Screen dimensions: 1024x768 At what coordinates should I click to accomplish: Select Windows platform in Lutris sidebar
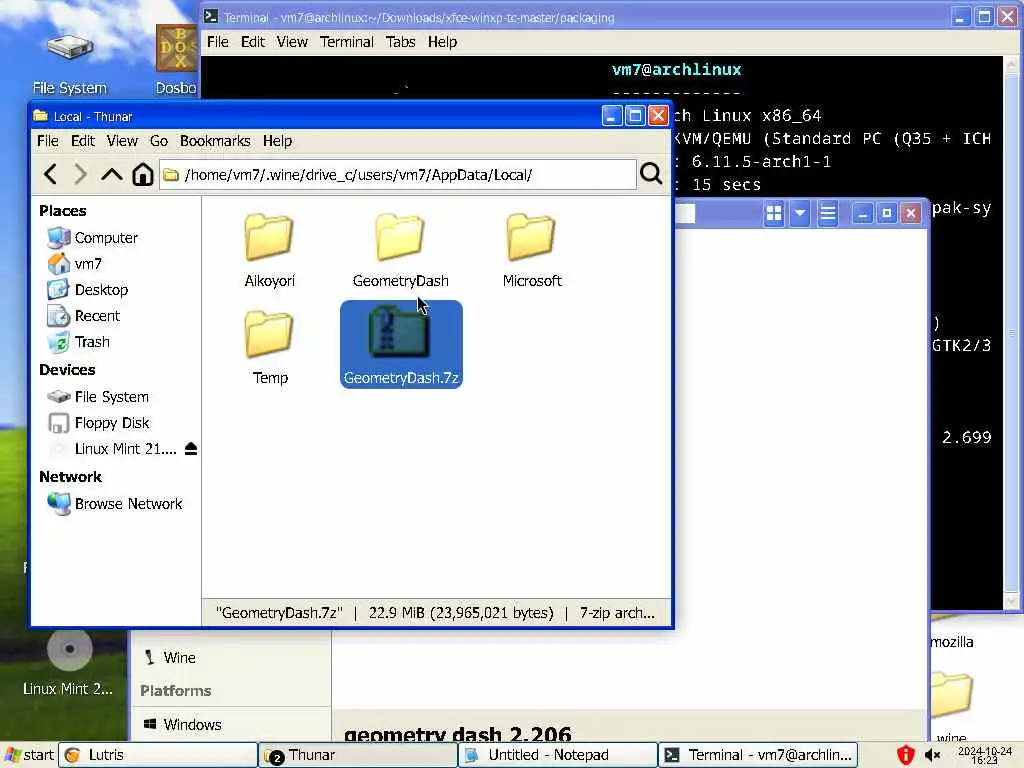click(x=182, y=724)
